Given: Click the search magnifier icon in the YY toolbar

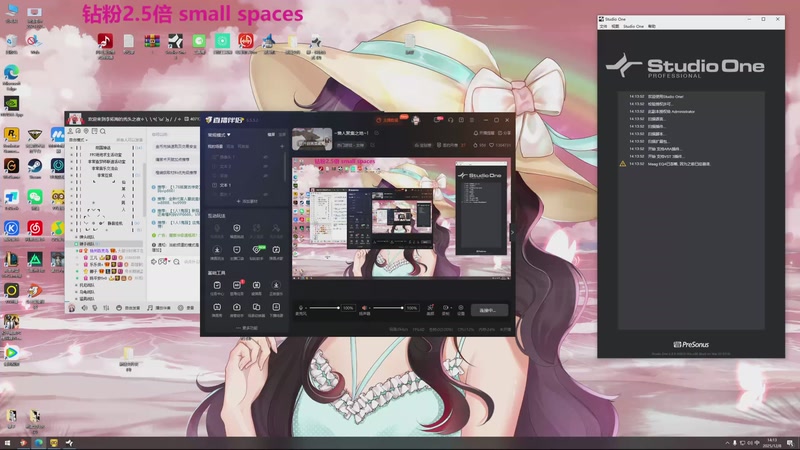Looking at the screenshot, I should pos(103,132).
